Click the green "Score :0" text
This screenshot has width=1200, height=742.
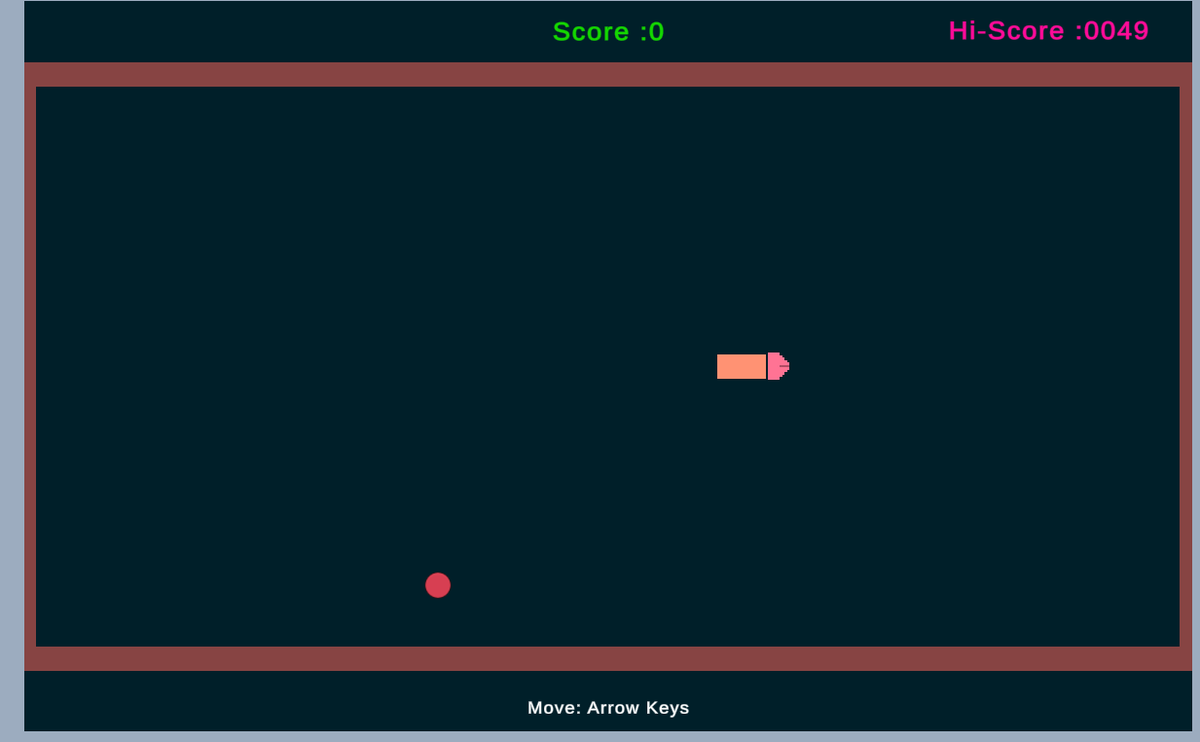click(x=608, y=32)
